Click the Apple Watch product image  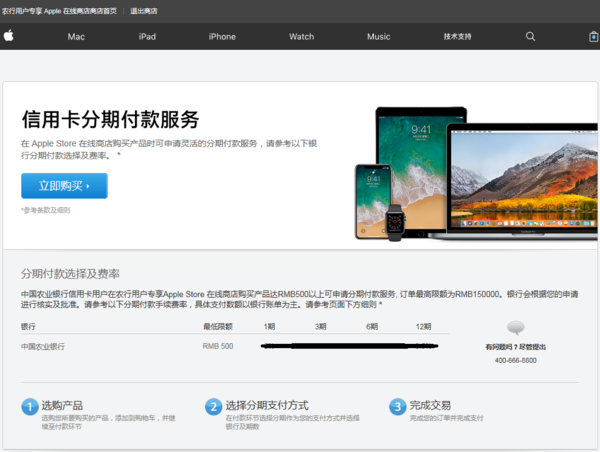(395, 222)
